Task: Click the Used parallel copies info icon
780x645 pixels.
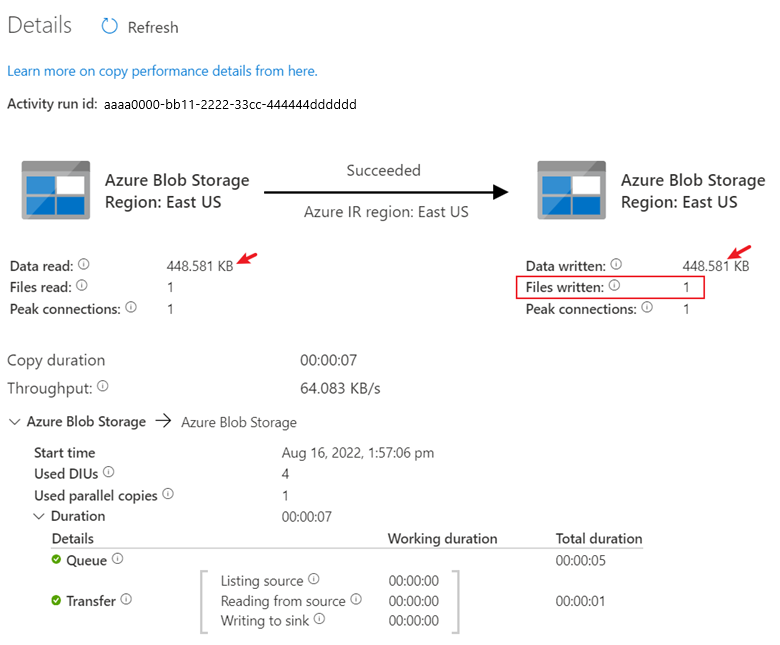Action: click(x=168, y=494)
